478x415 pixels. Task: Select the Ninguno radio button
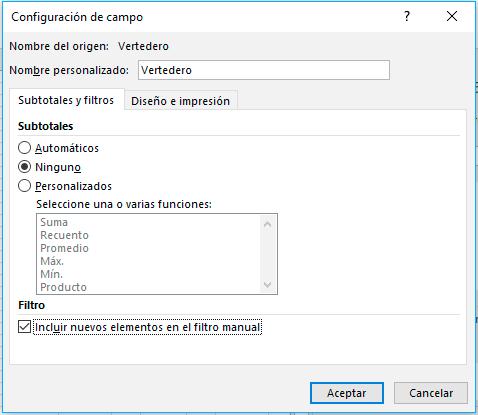point(24,167)
